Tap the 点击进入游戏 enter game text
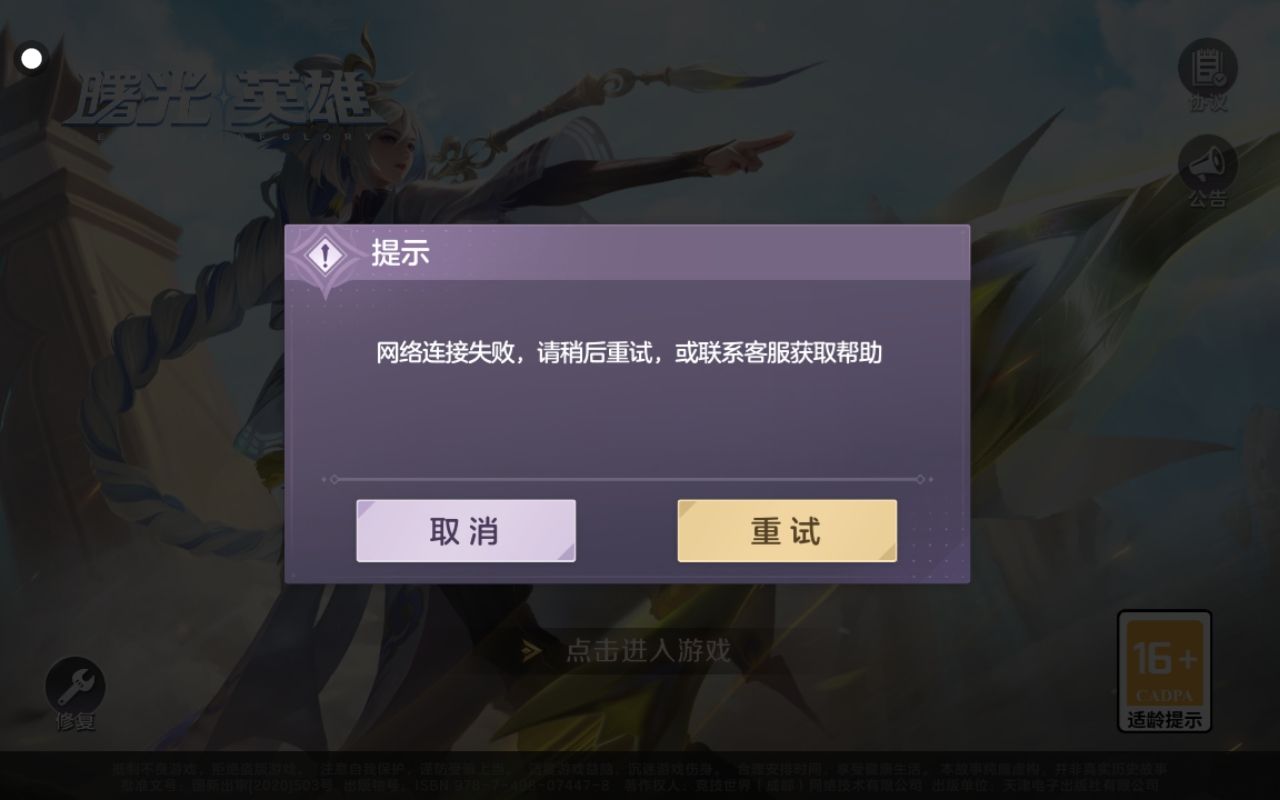This screenshot has width=1280, height=800. (x=648, y=651)
